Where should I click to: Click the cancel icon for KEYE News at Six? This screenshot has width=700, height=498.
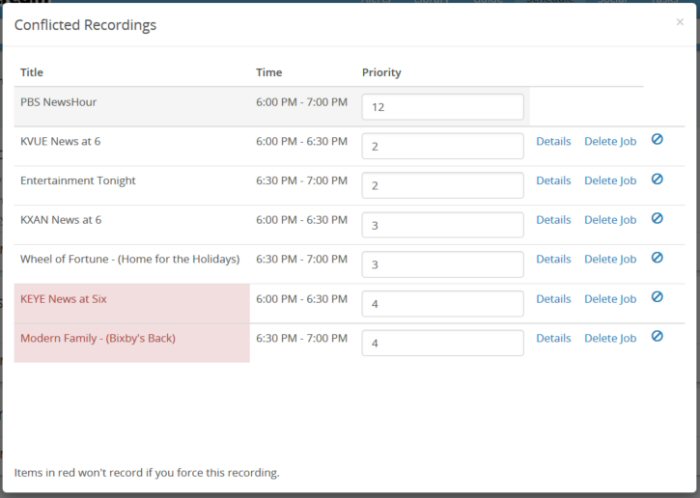[x=657, y=297]
